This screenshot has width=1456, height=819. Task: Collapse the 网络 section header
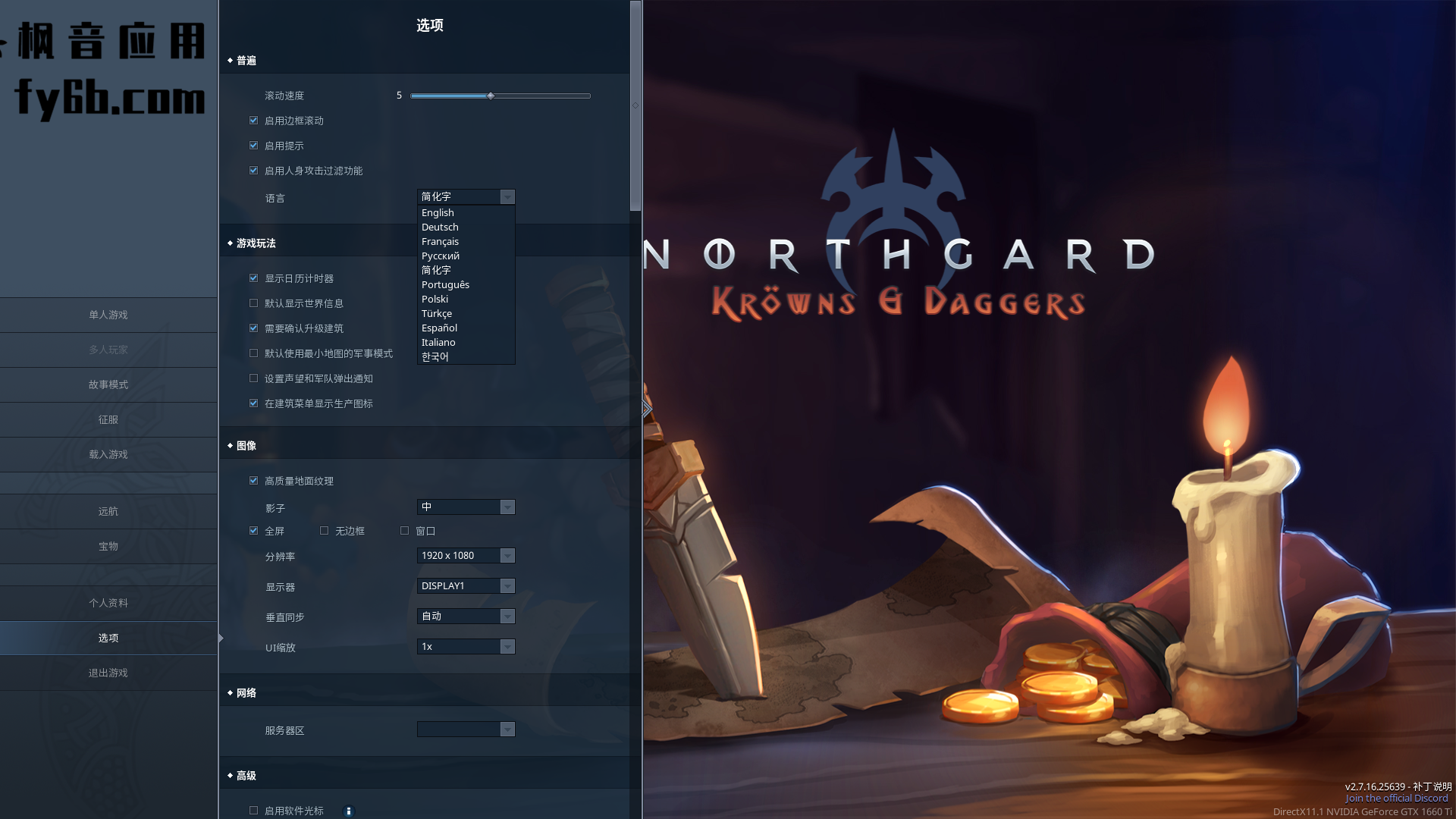pos(242,693)
